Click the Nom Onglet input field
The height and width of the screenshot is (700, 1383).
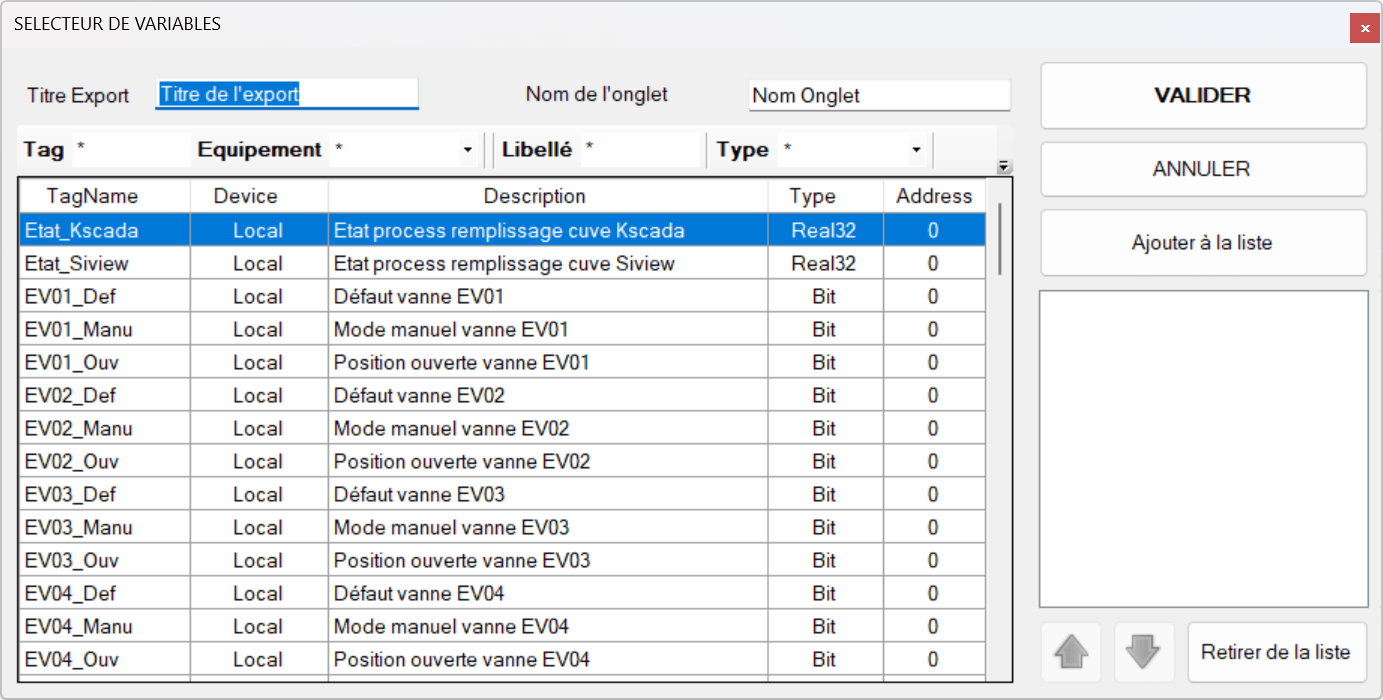(879, 95)
